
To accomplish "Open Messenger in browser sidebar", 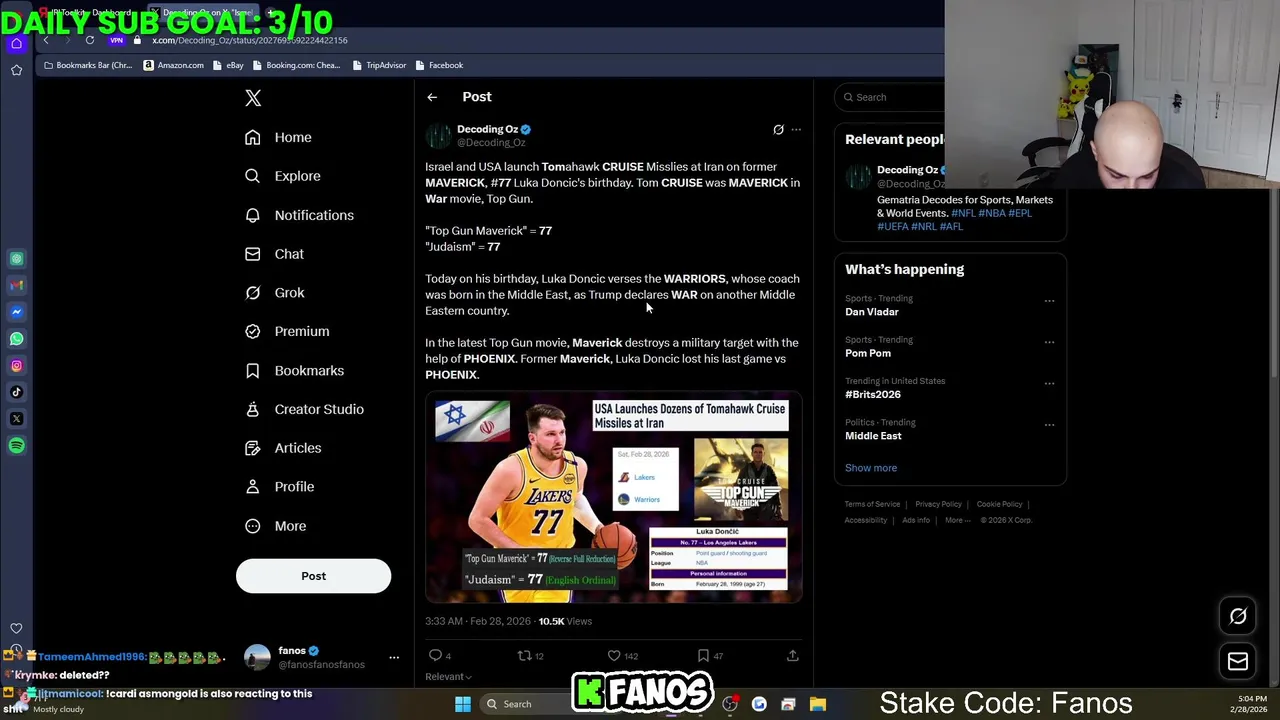I will pyautogui.click(x=16, y=312).
